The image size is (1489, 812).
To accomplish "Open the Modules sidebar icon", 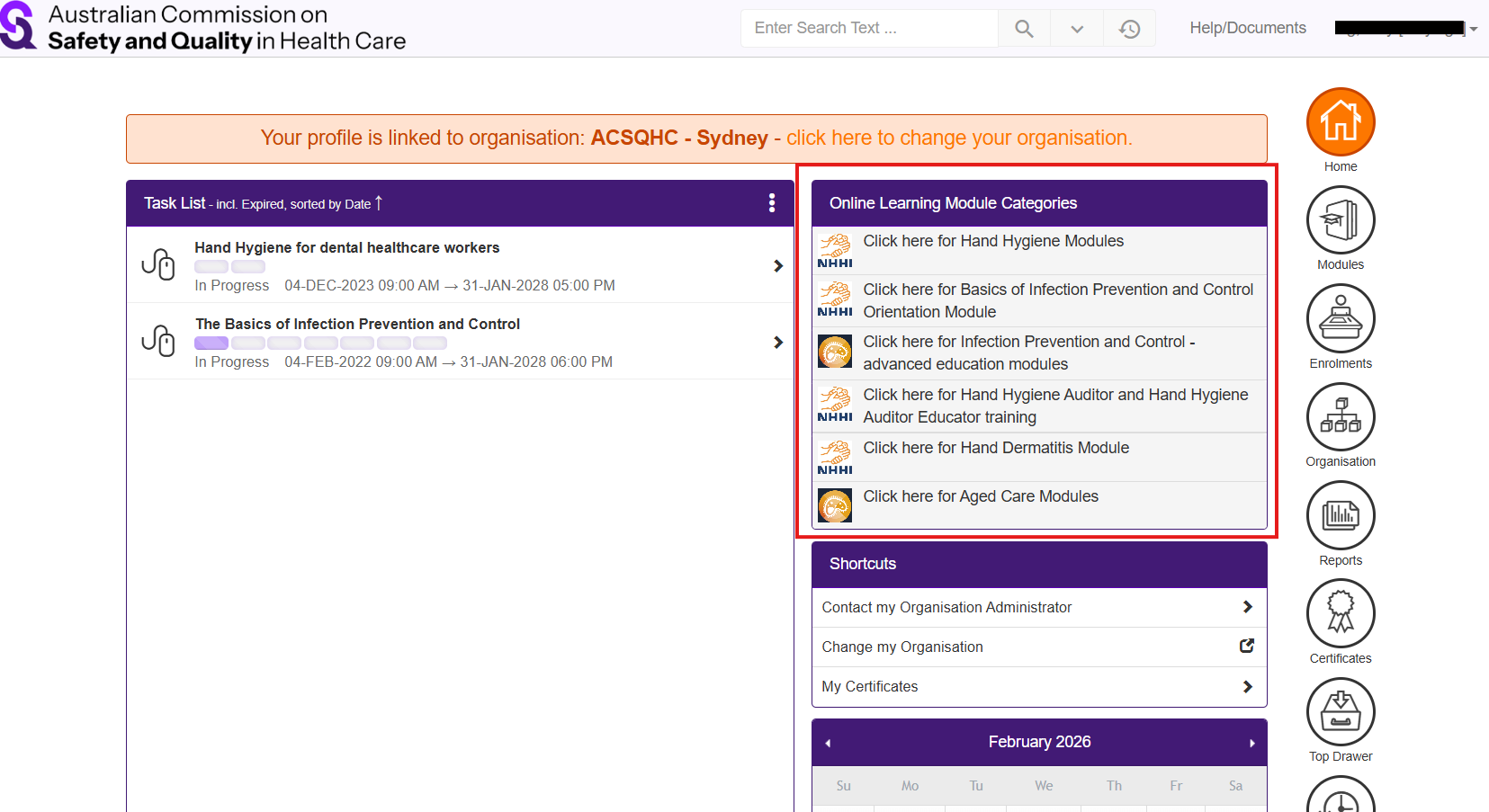I will (x=1341, y=220).
